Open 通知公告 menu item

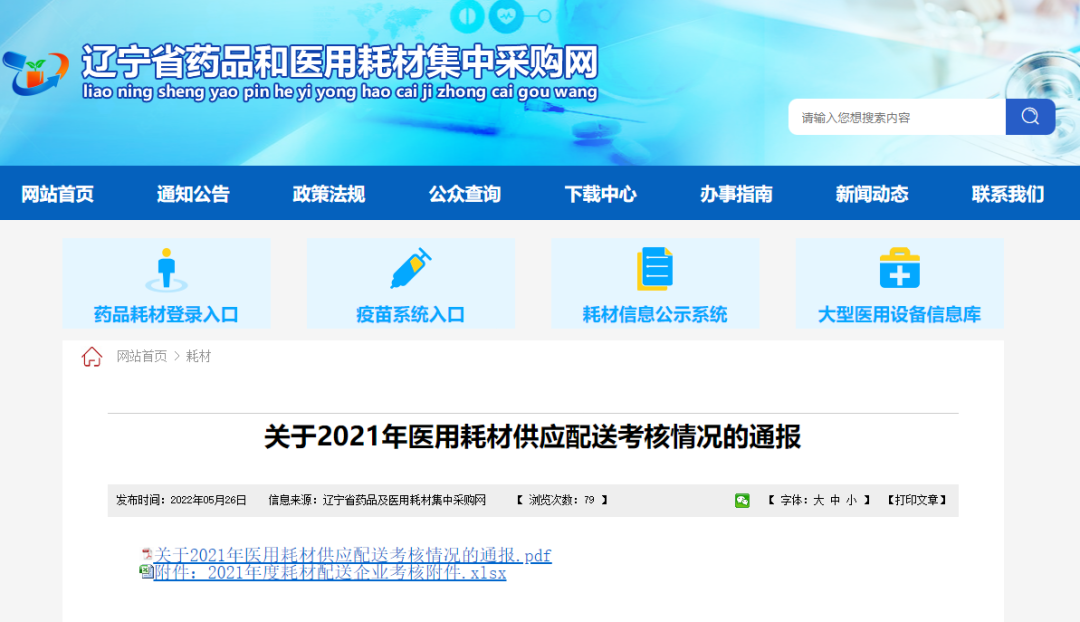tap(193, 194)
